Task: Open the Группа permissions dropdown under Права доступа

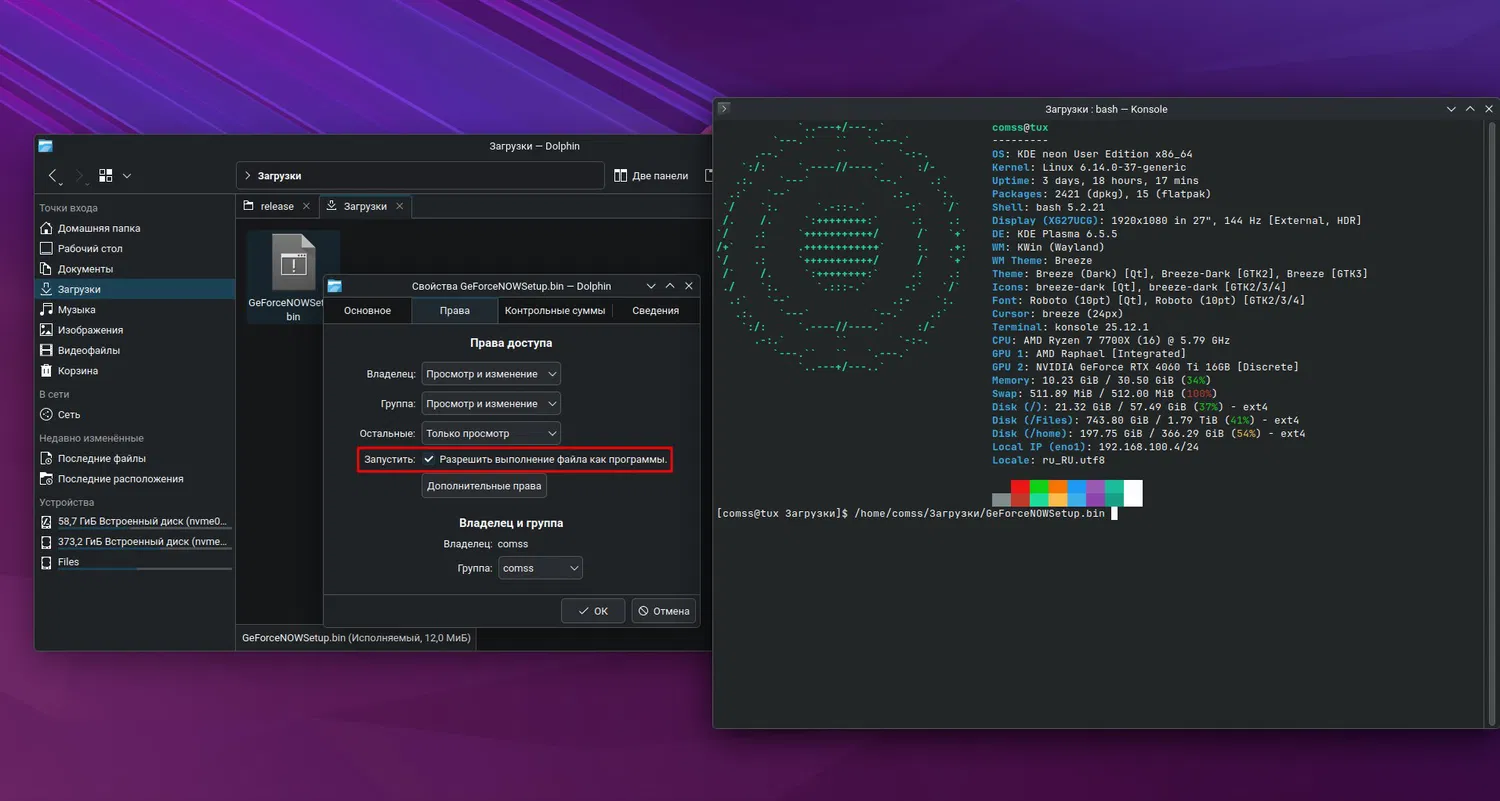Action: (491, 404)
